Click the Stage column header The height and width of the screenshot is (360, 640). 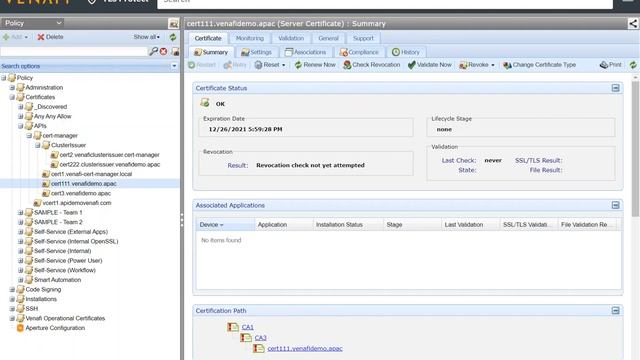tap(413, 225)
